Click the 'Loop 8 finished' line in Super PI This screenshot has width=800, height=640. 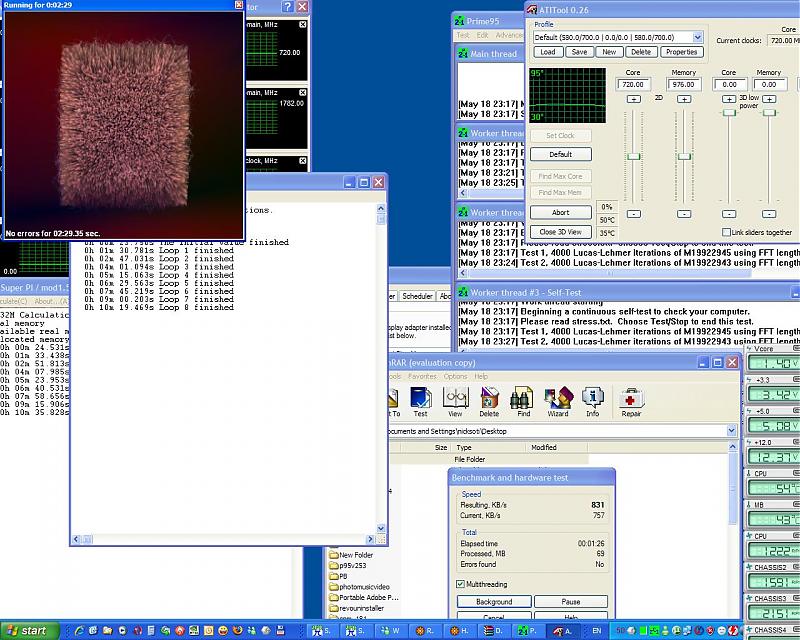pyautogui.click(x=159, y=307)
